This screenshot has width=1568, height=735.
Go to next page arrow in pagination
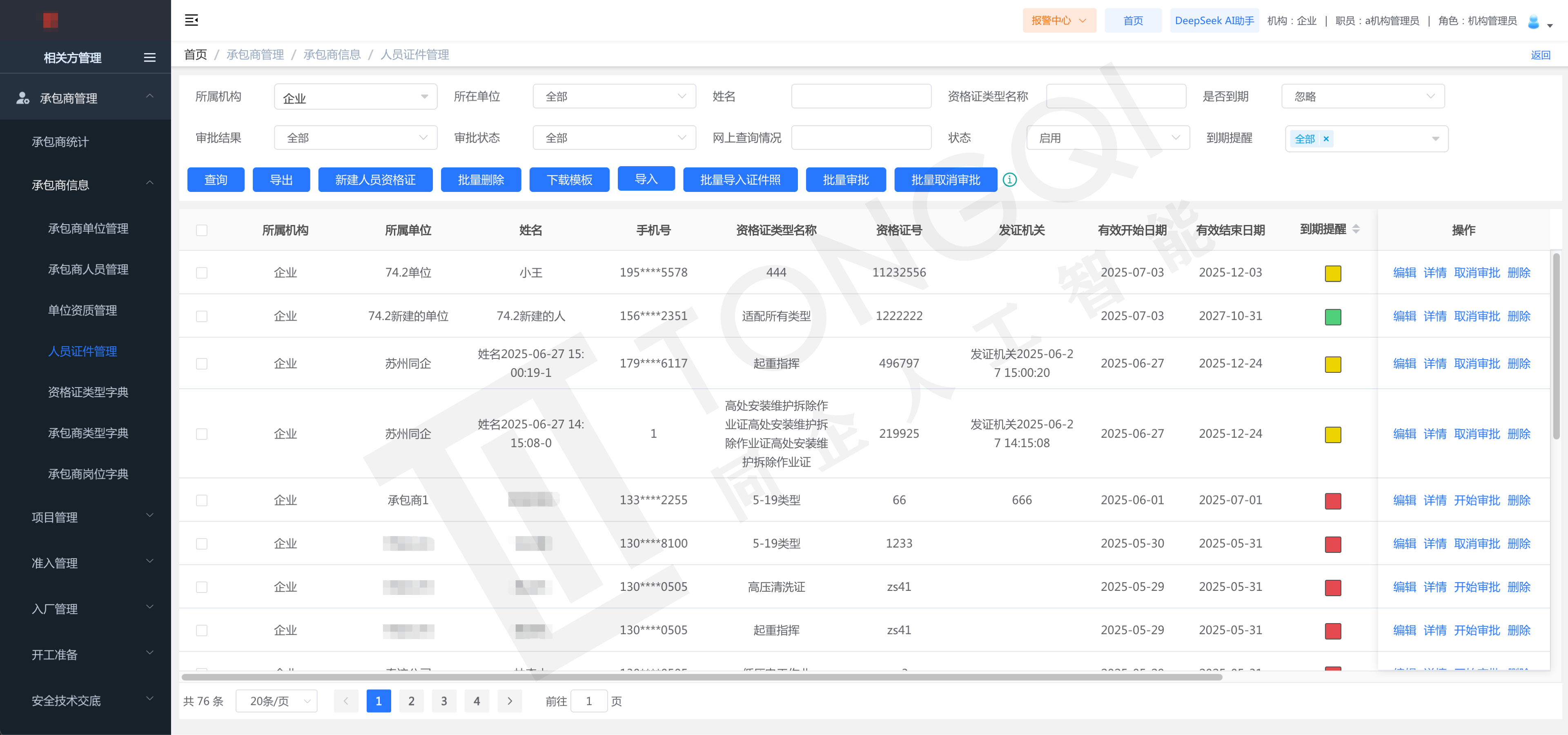point(510,701)
